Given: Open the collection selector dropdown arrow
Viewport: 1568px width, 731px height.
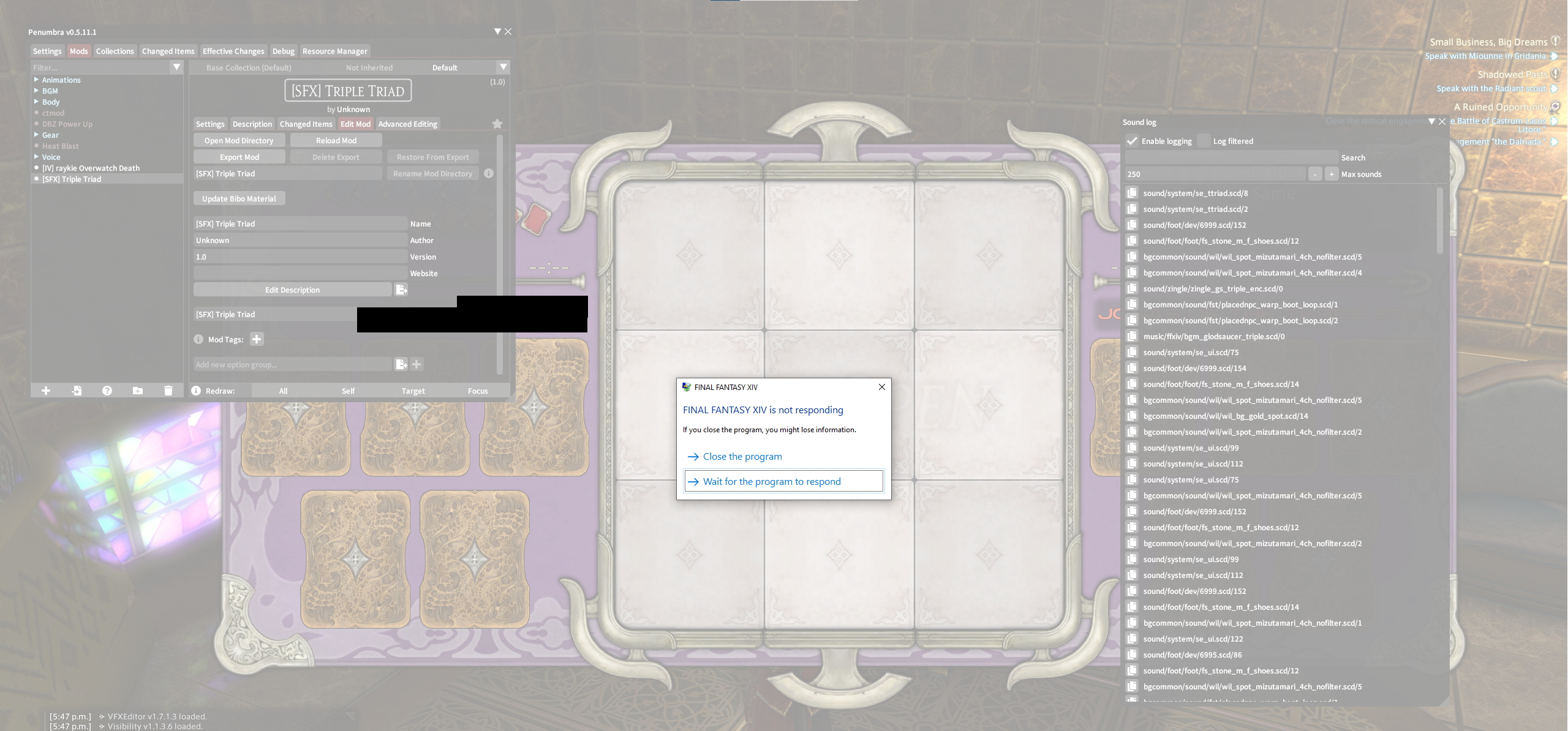Looking at the screenshot, I should (x=503, y=67).
